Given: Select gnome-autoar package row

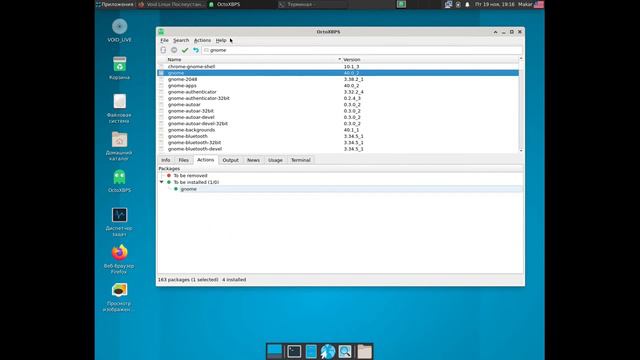Looking at the screenshot, I should pos(338,104).
